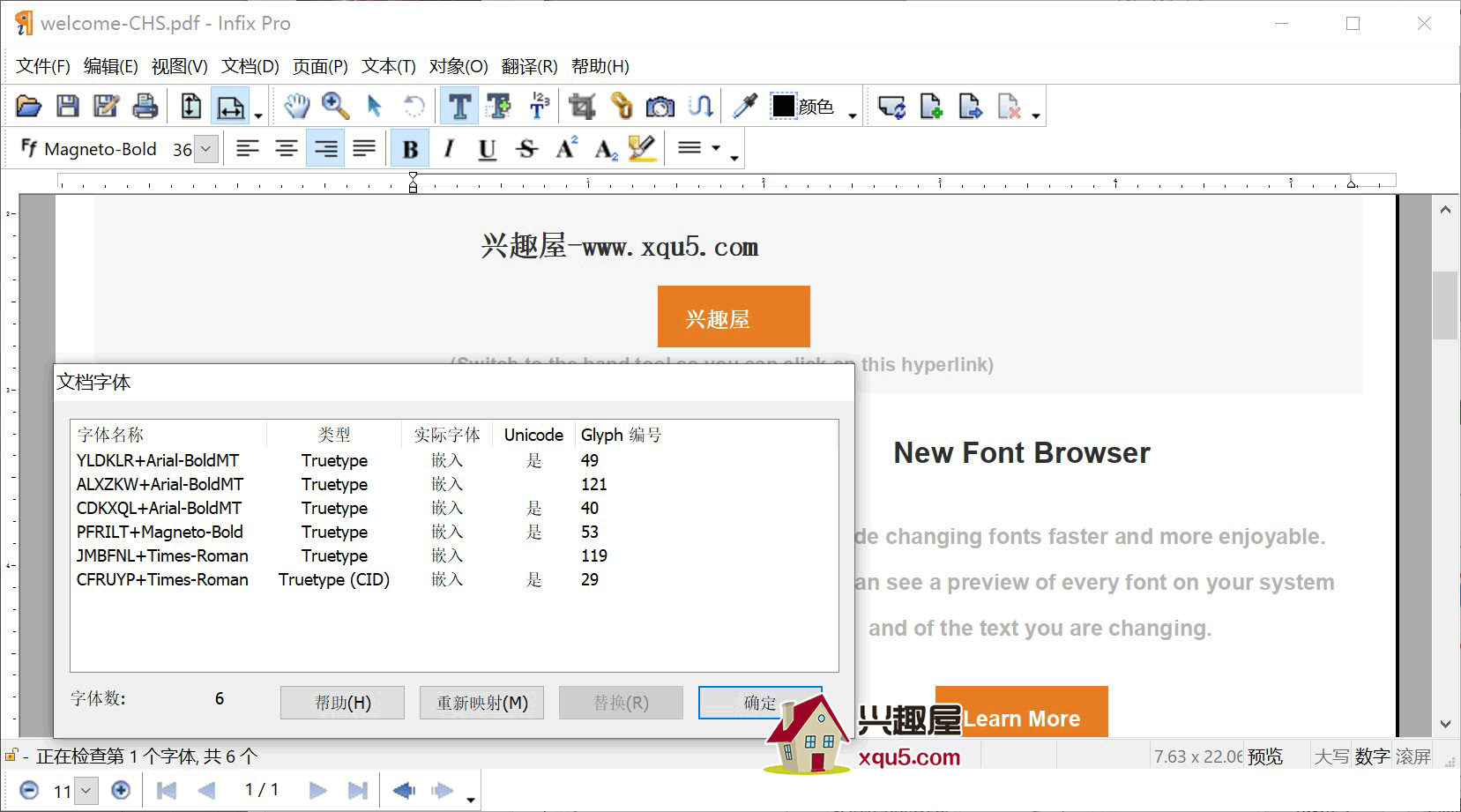Click the Snapshot camera tool
The height and width of the screenshot is (812, 1461).
coord(660,107)
